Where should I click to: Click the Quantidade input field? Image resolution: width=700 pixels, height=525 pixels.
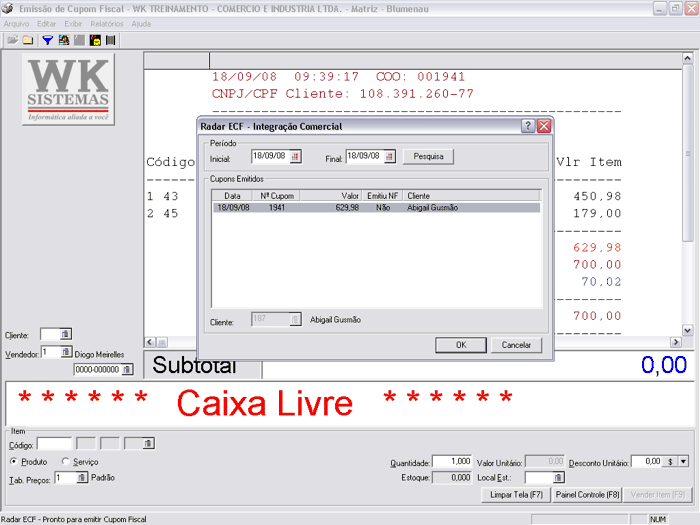453,462
